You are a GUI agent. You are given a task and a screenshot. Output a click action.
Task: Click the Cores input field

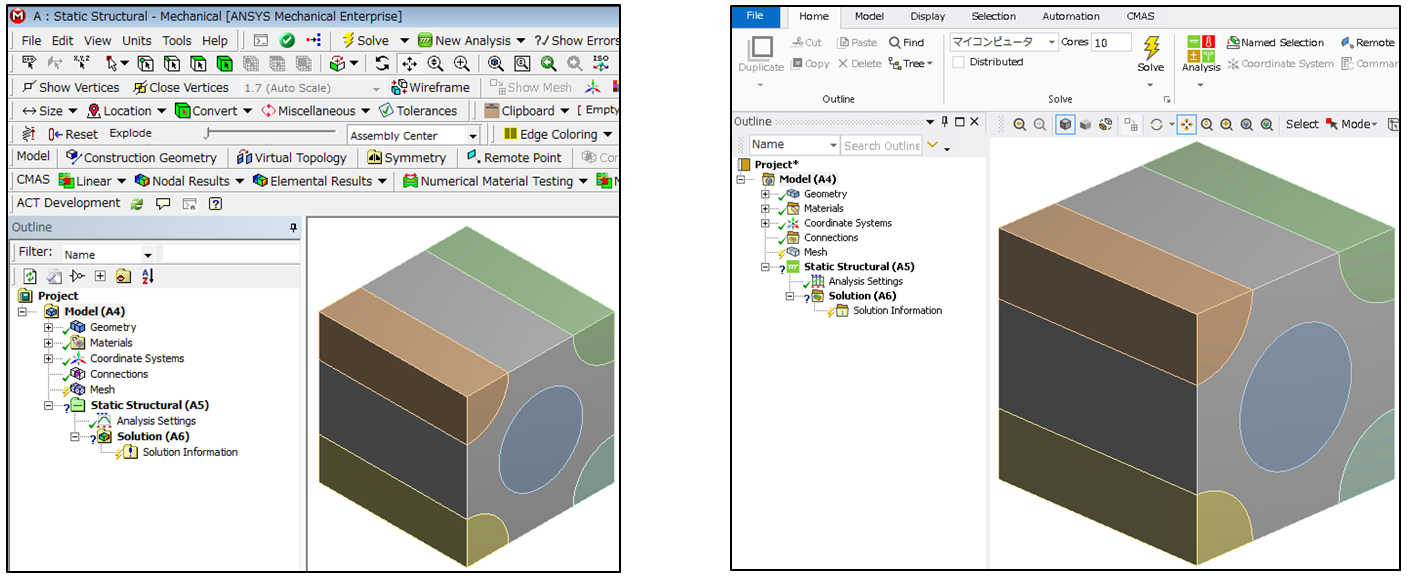1111,42
